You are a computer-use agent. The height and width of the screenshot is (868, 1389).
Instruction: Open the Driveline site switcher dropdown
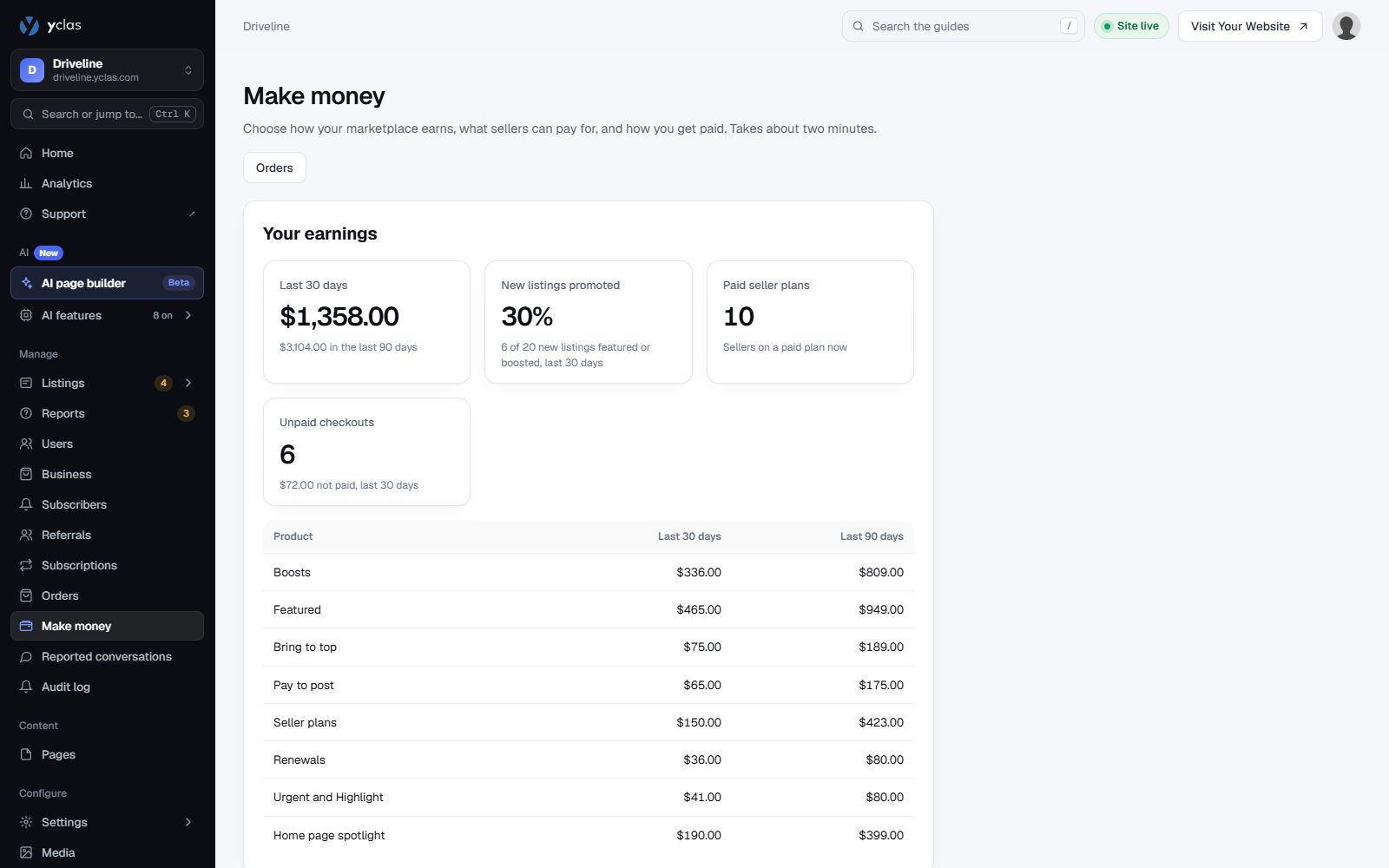107,70
